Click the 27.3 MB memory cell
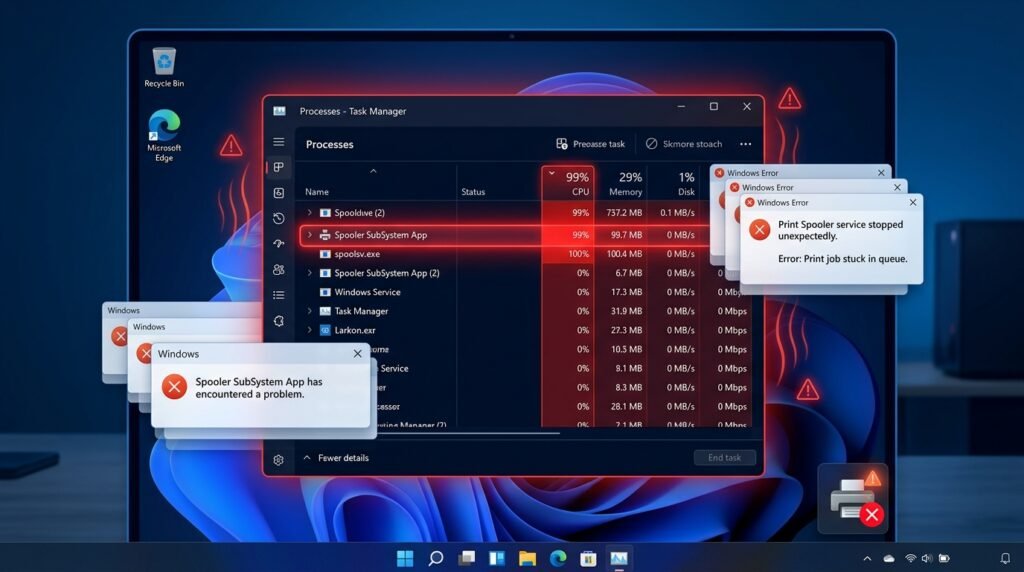1024x572 pixels. pos(626,330)
